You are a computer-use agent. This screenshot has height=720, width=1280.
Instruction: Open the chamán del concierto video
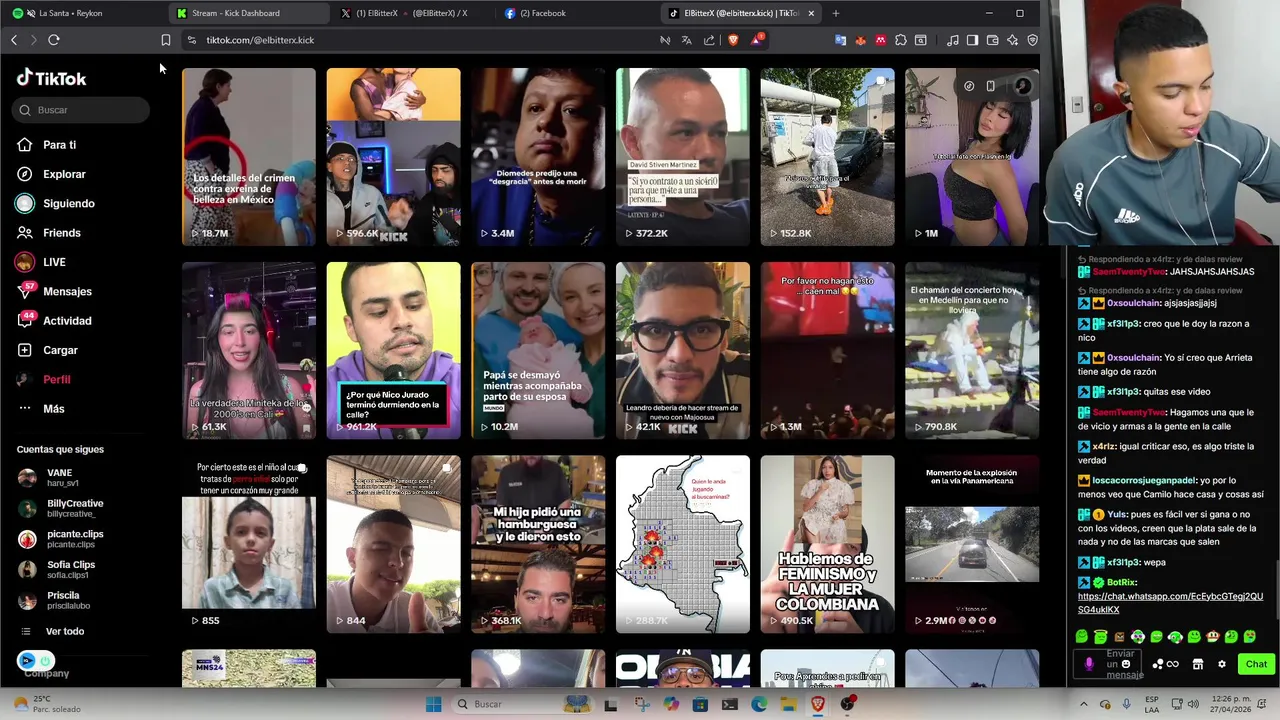972,350
